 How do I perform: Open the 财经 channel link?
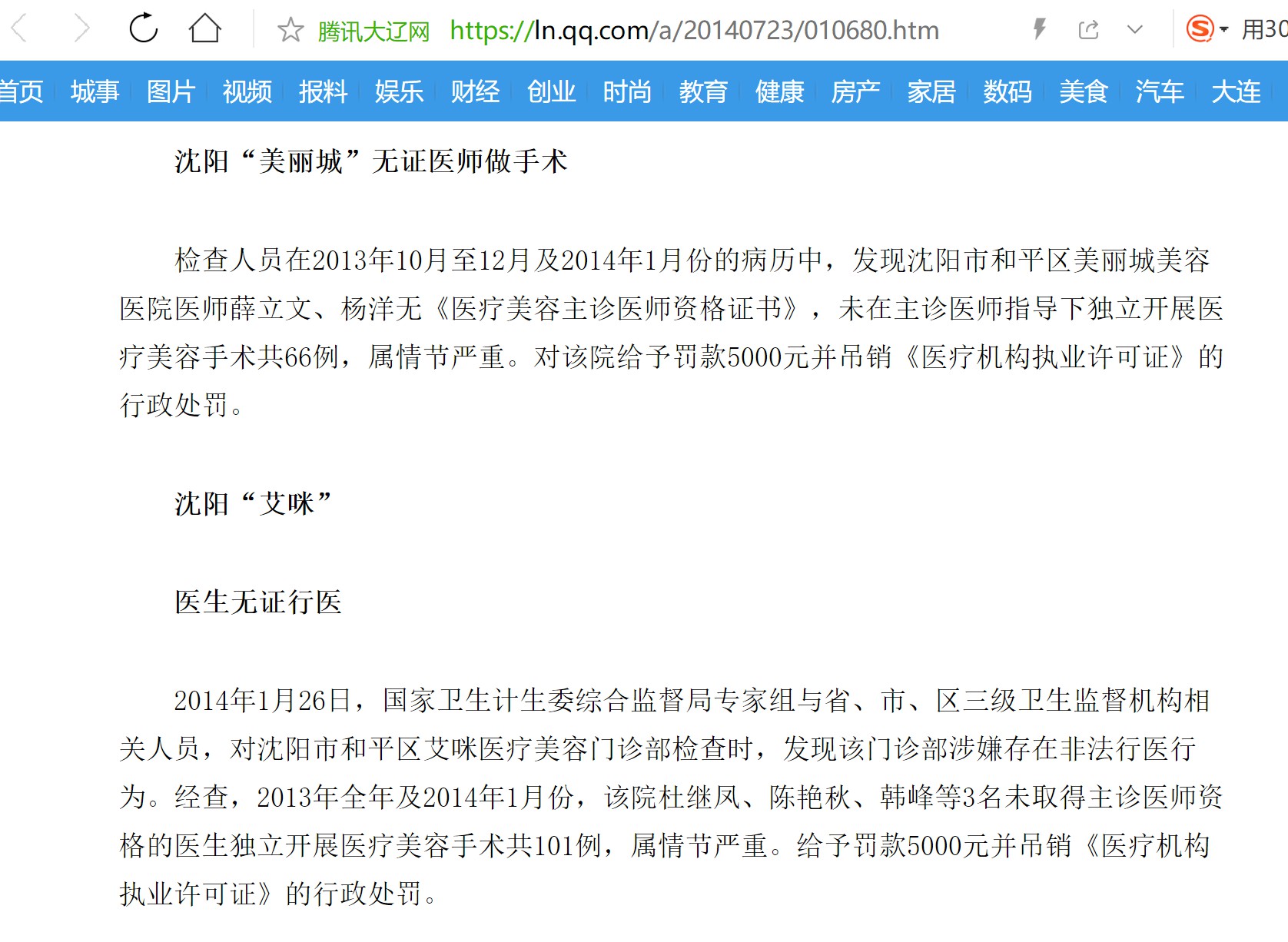coord(476,91)
